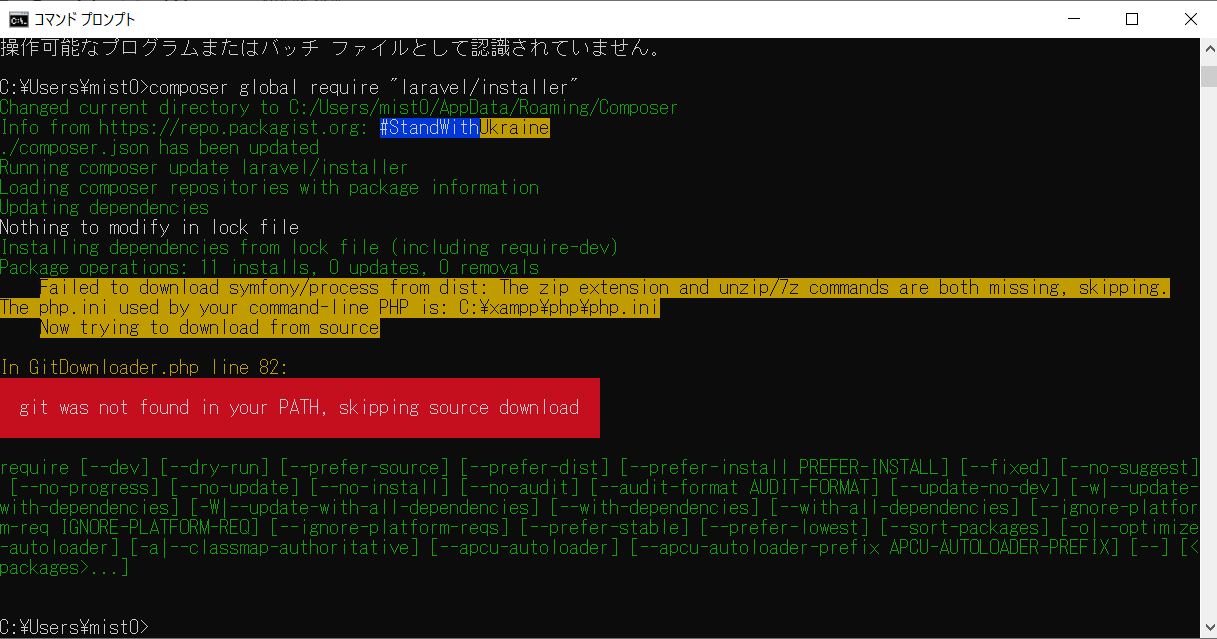Click the php.ini path warning text
1217x639 pixels.
click(330, 307)
